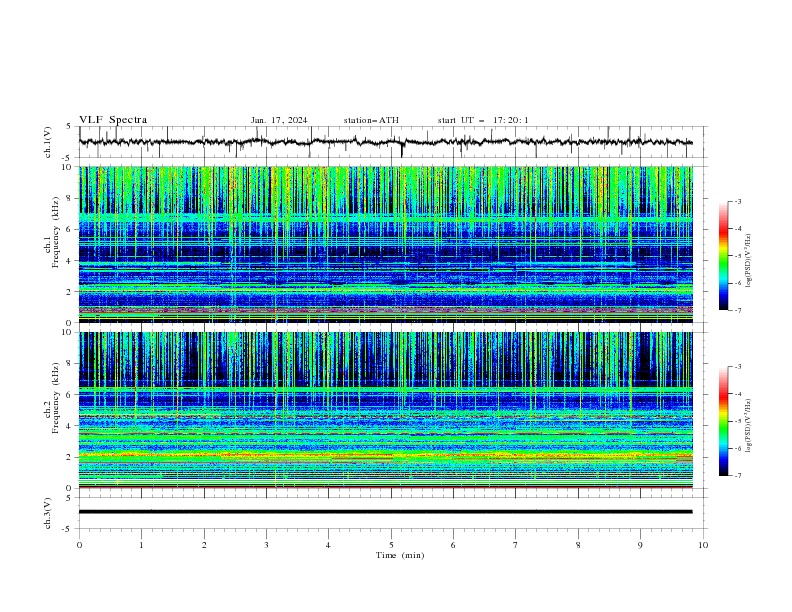Click time axis tick label "2"
Image resolution: width=792 pixels, height=612 pixels.
point(204,545)
